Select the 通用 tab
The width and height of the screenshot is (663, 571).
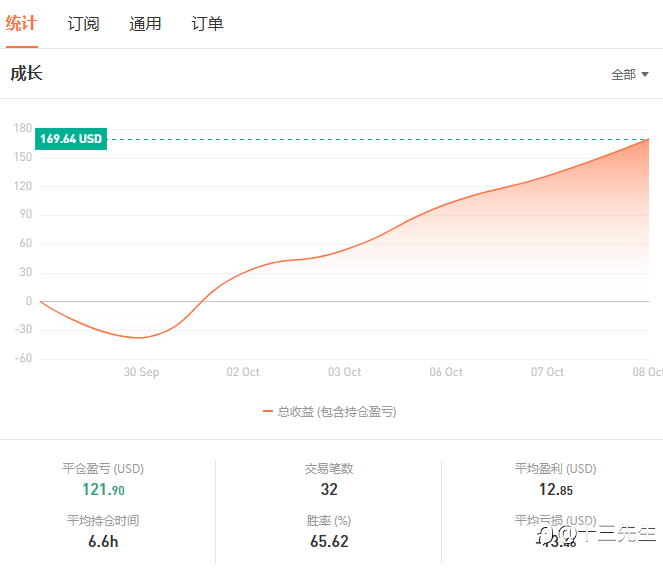[145, 24]
